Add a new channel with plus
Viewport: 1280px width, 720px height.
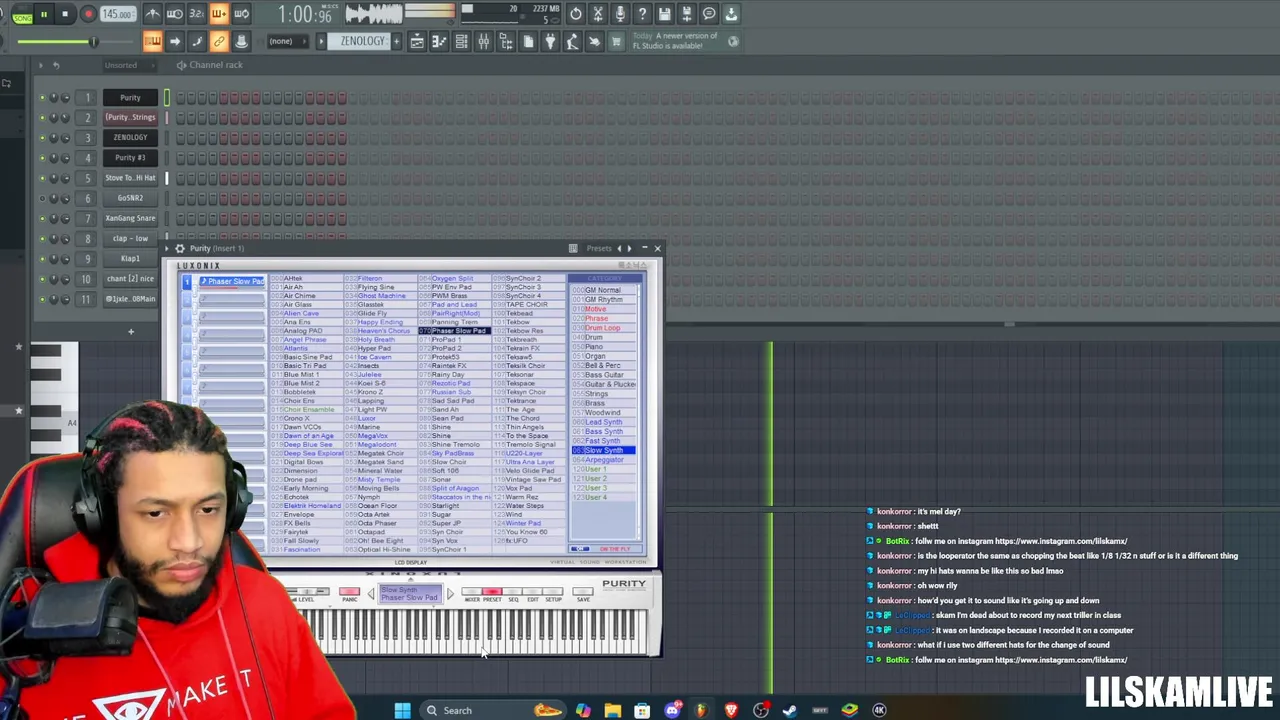130,331
